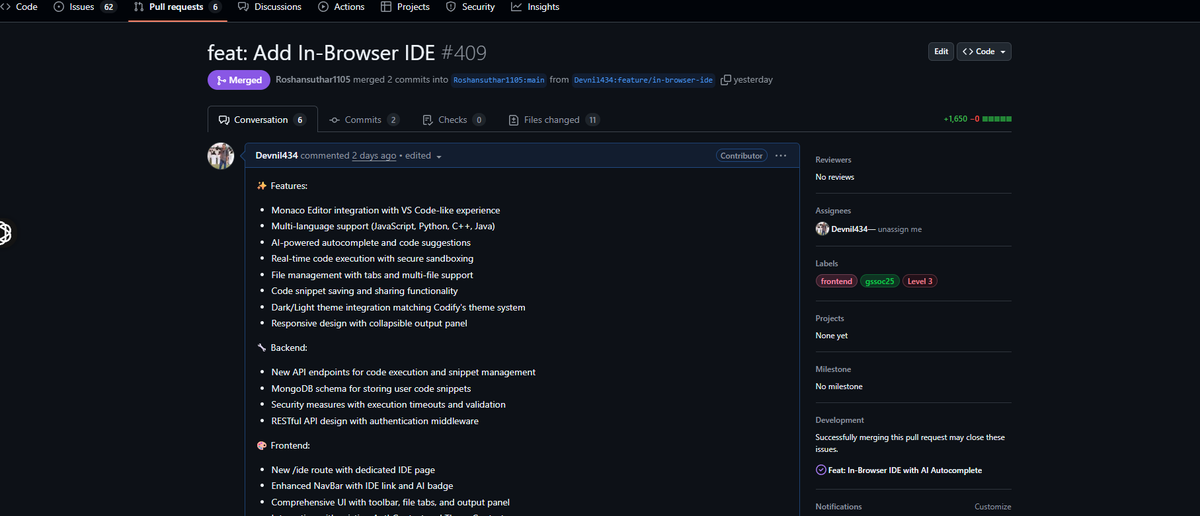Click the Edit title button
This screenshot has width=1200, height=516.
tap(941, 51)
